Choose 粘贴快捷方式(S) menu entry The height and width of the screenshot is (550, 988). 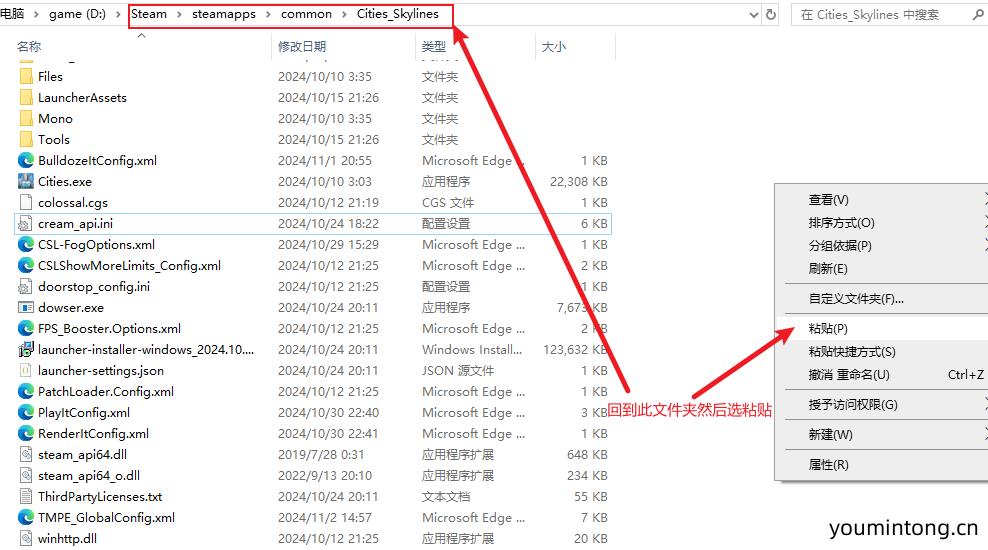pyautogui.click(x=882, y=352)
